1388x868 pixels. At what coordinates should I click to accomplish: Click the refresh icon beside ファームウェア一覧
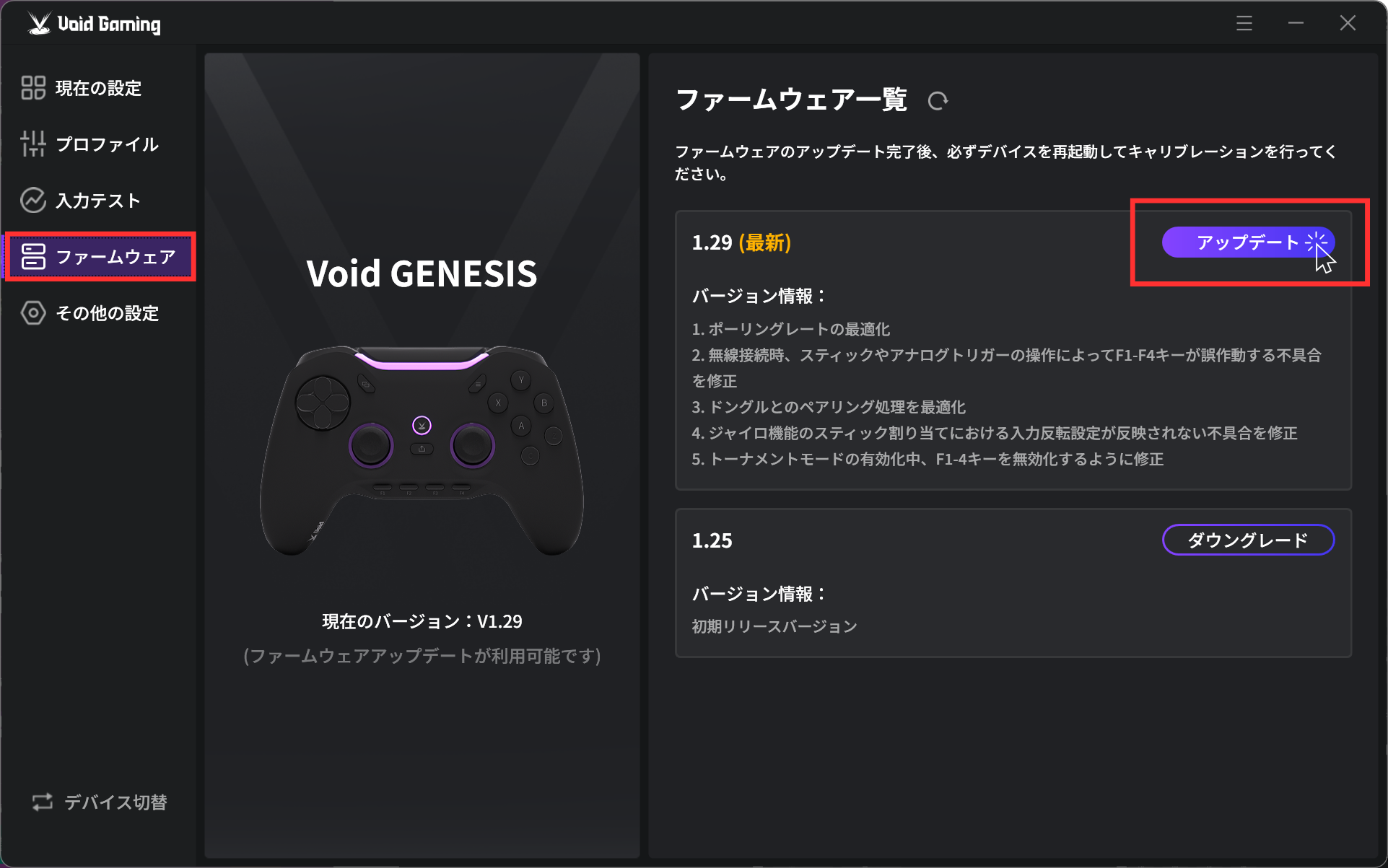(938, 101)
